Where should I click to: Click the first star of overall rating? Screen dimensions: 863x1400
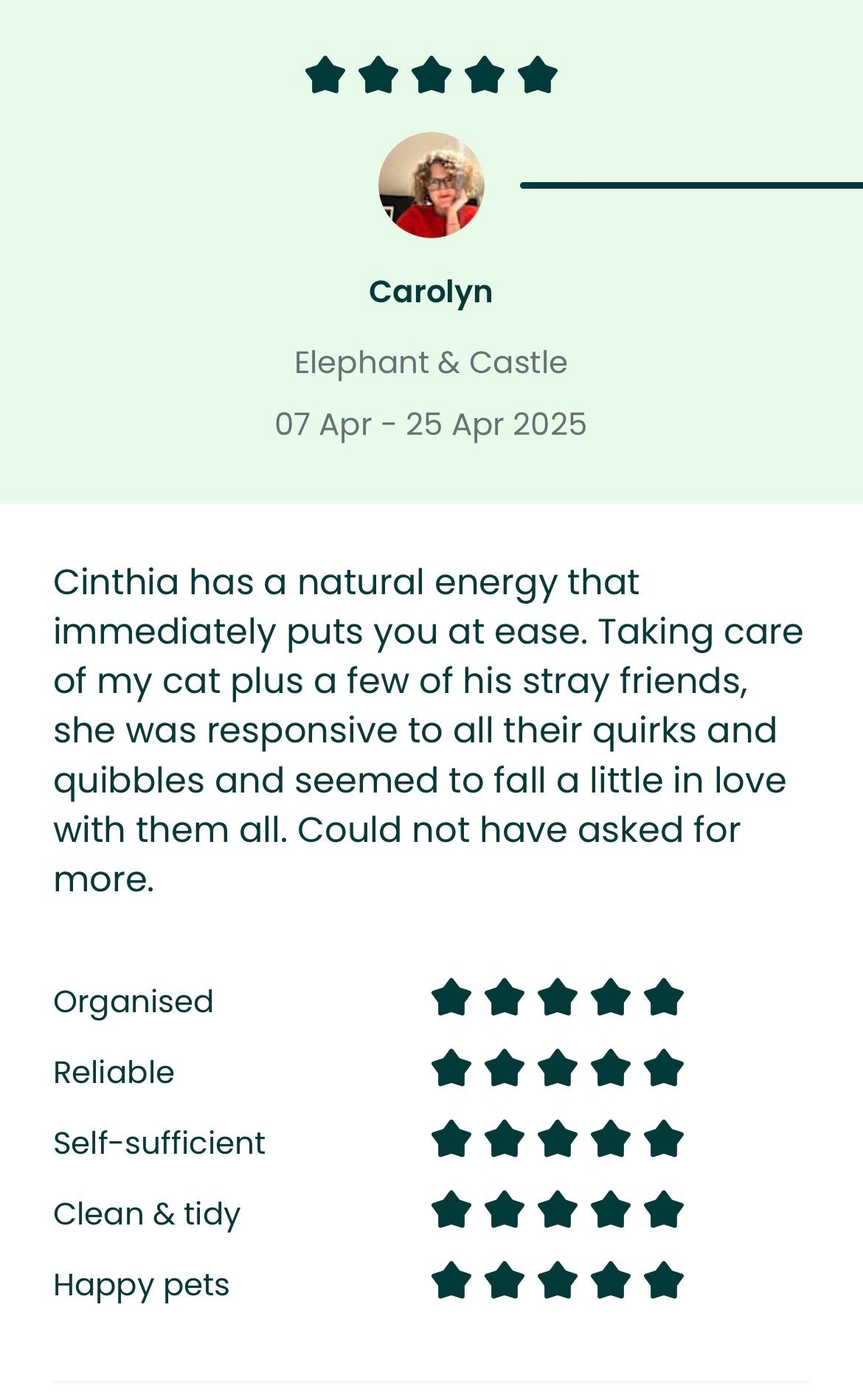click(325, 75)
